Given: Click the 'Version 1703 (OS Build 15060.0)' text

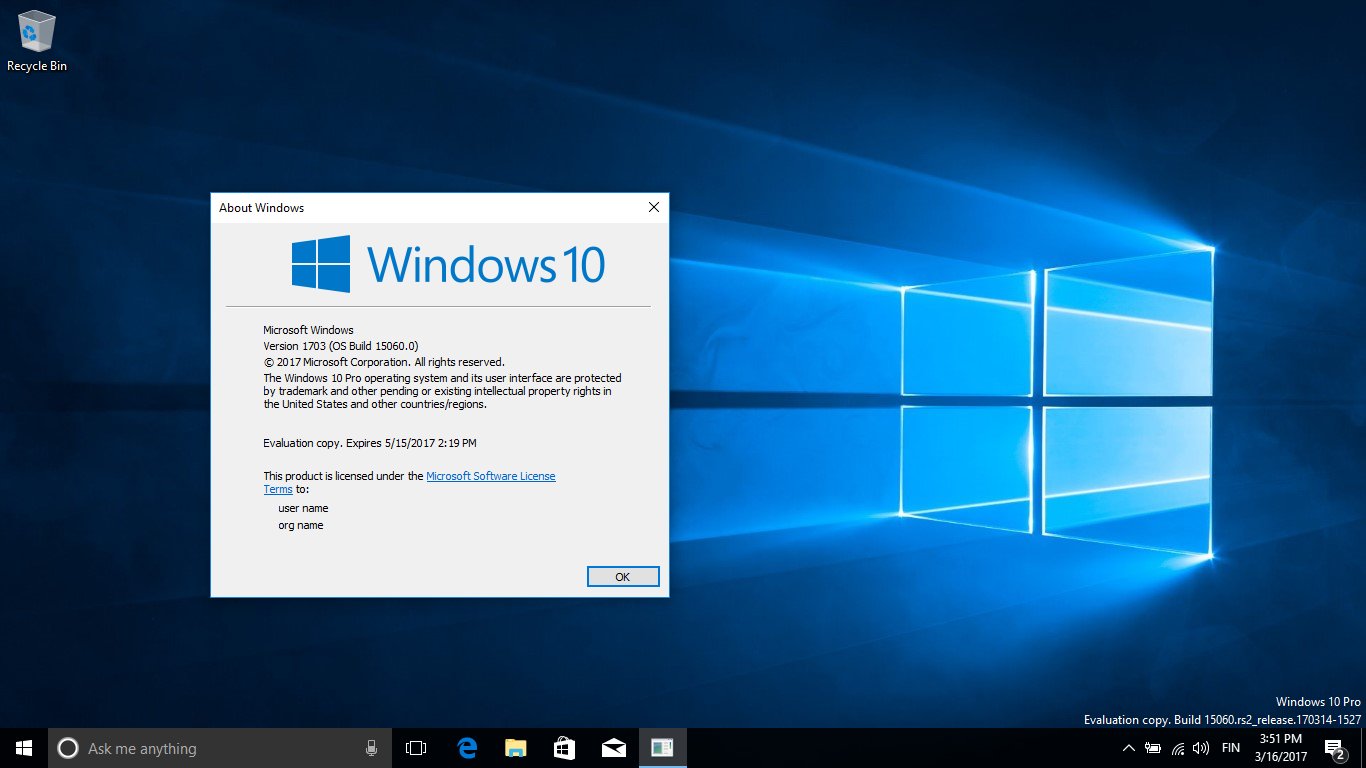Looking at the screenshot, I should pyautogui.click(x=341, y=346).
